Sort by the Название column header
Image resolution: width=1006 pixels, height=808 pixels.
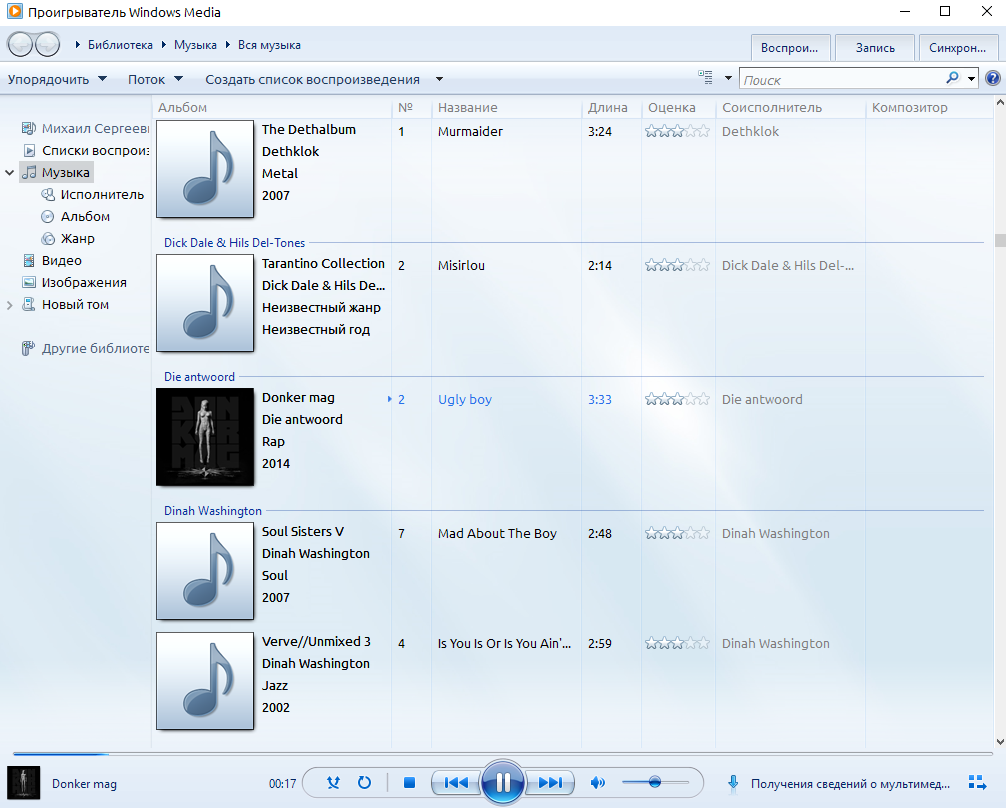coord(507,107)
